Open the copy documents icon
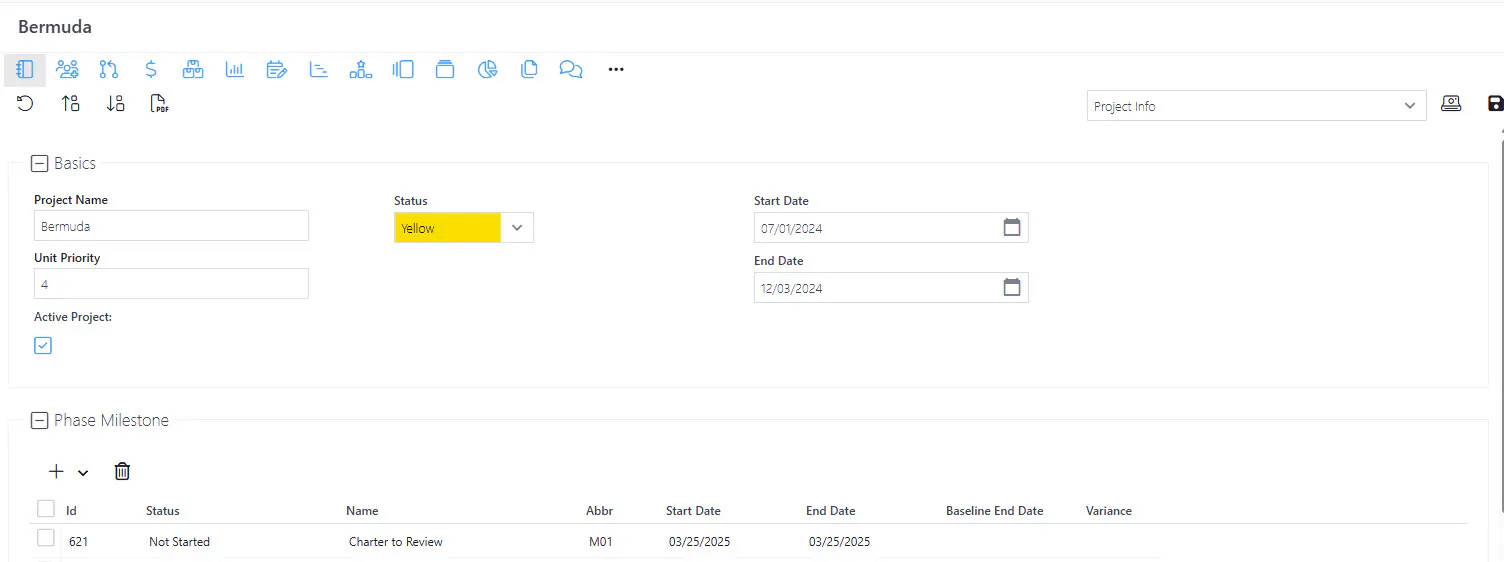This screenshot has height=562, width=1504. coord(529,70)
